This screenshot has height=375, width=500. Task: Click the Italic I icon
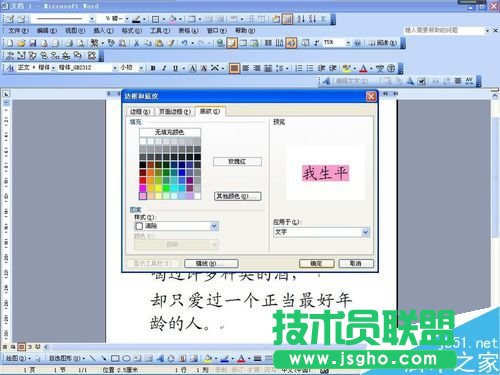(164, 68)
